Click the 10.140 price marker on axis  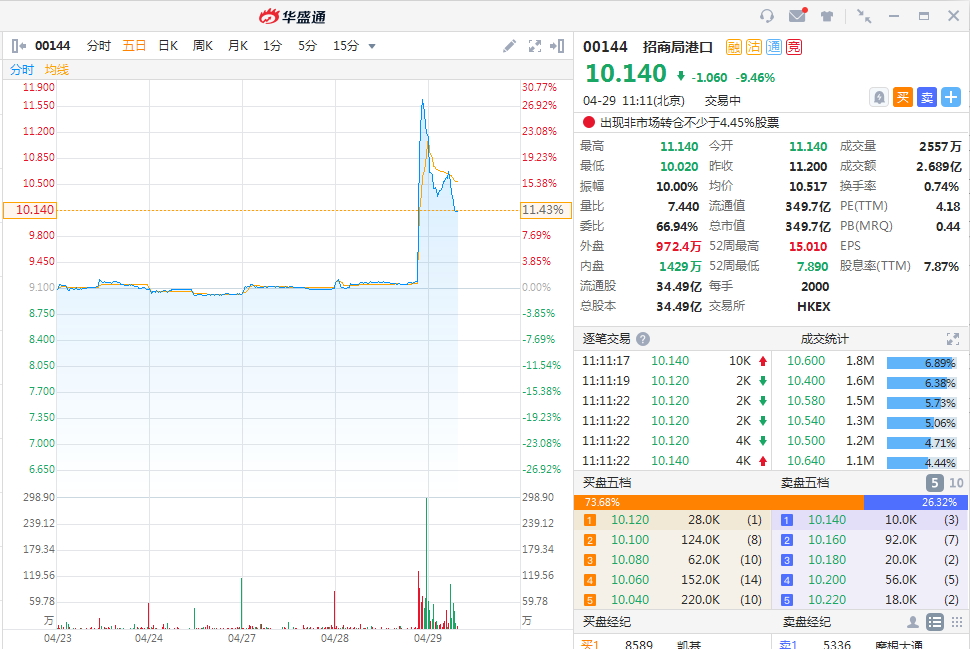30,210
